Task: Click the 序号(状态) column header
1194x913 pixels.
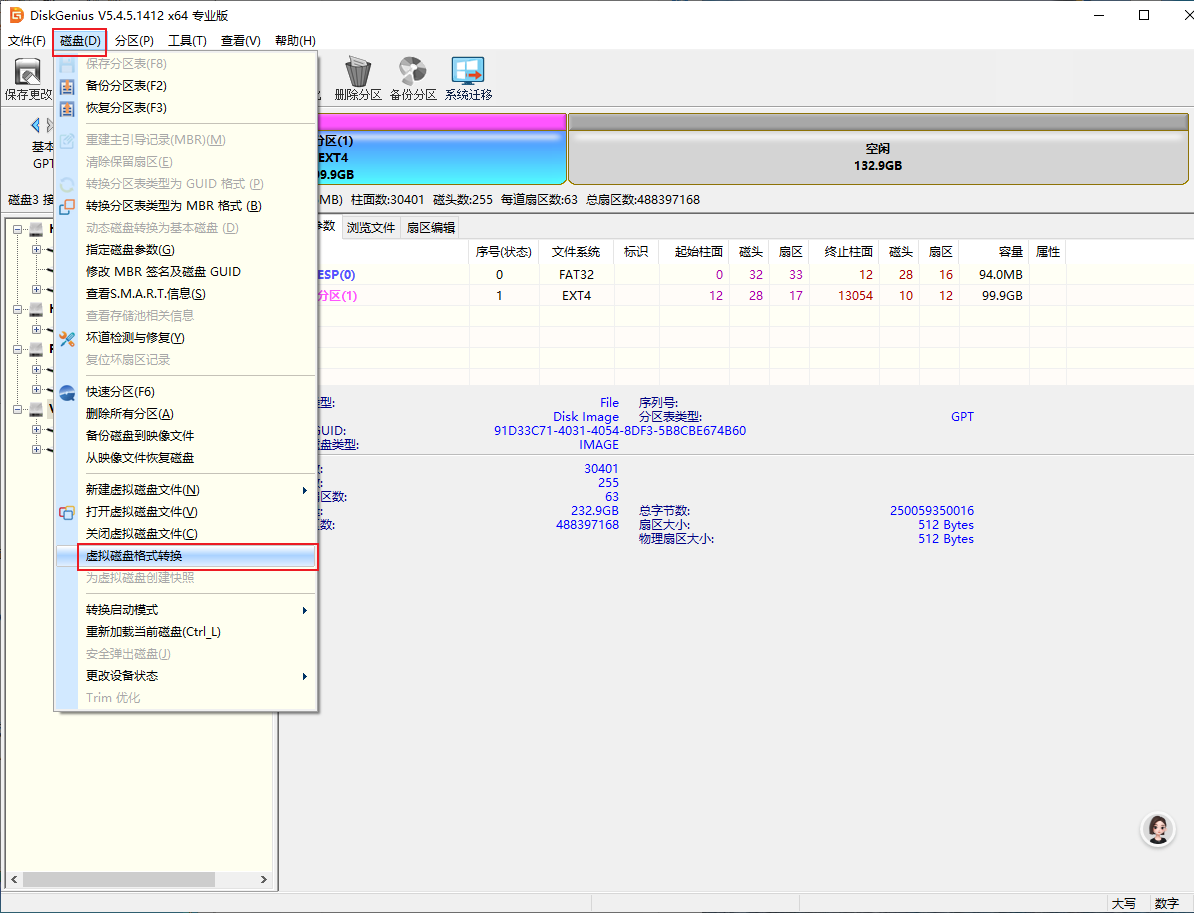Action: click(x=503, y=252)
